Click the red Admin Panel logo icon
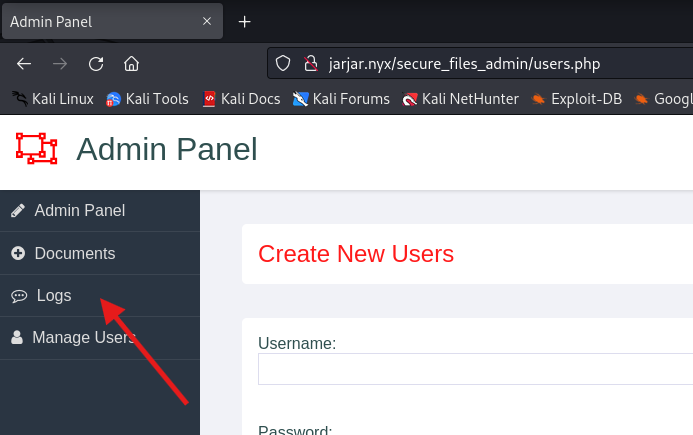693x435 pixels. (37, 148)
